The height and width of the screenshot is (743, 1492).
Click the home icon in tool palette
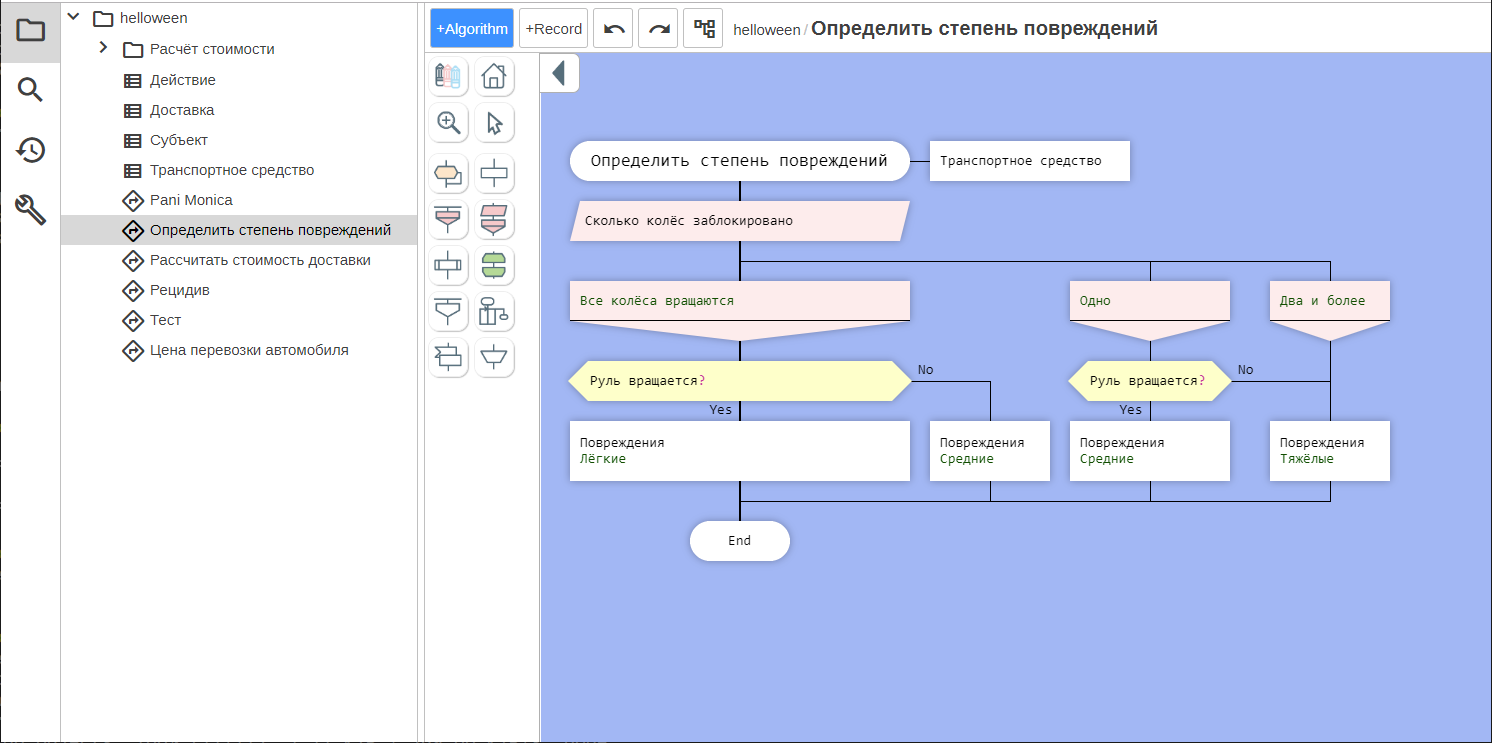[494, 76]
